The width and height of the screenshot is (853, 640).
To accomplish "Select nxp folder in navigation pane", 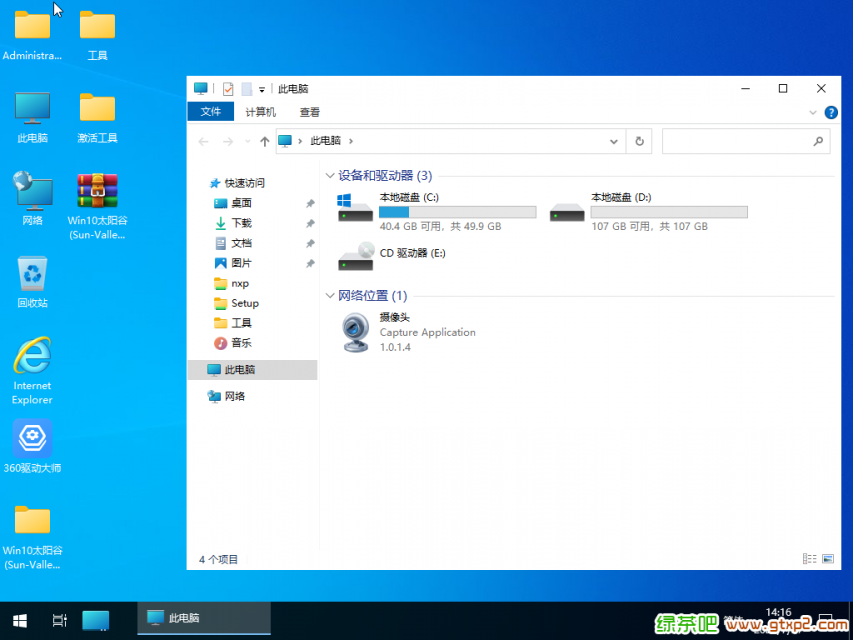I will click(x=232, y=283).
